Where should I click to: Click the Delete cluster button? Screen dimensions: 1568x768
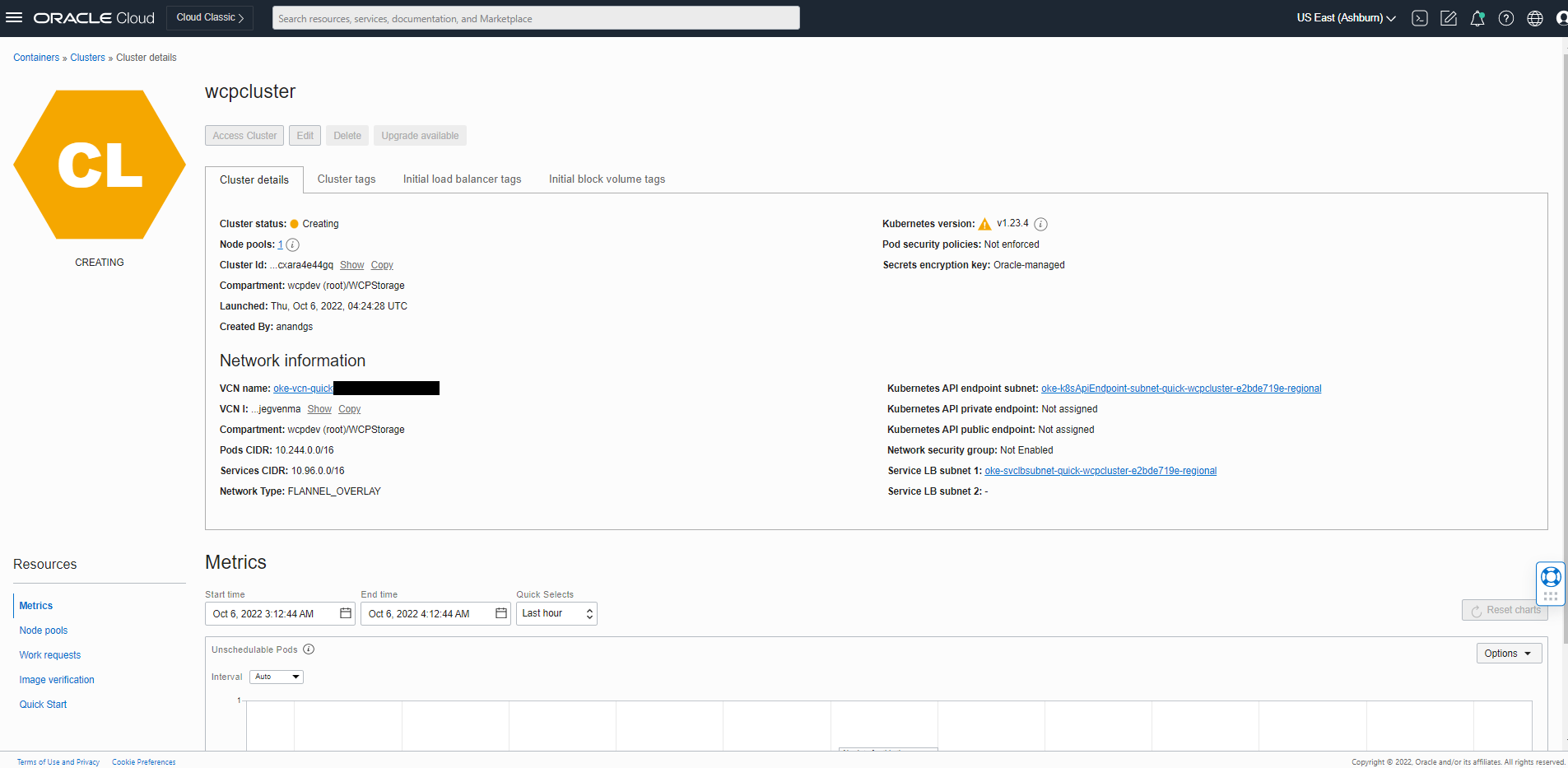coord(347,136)
